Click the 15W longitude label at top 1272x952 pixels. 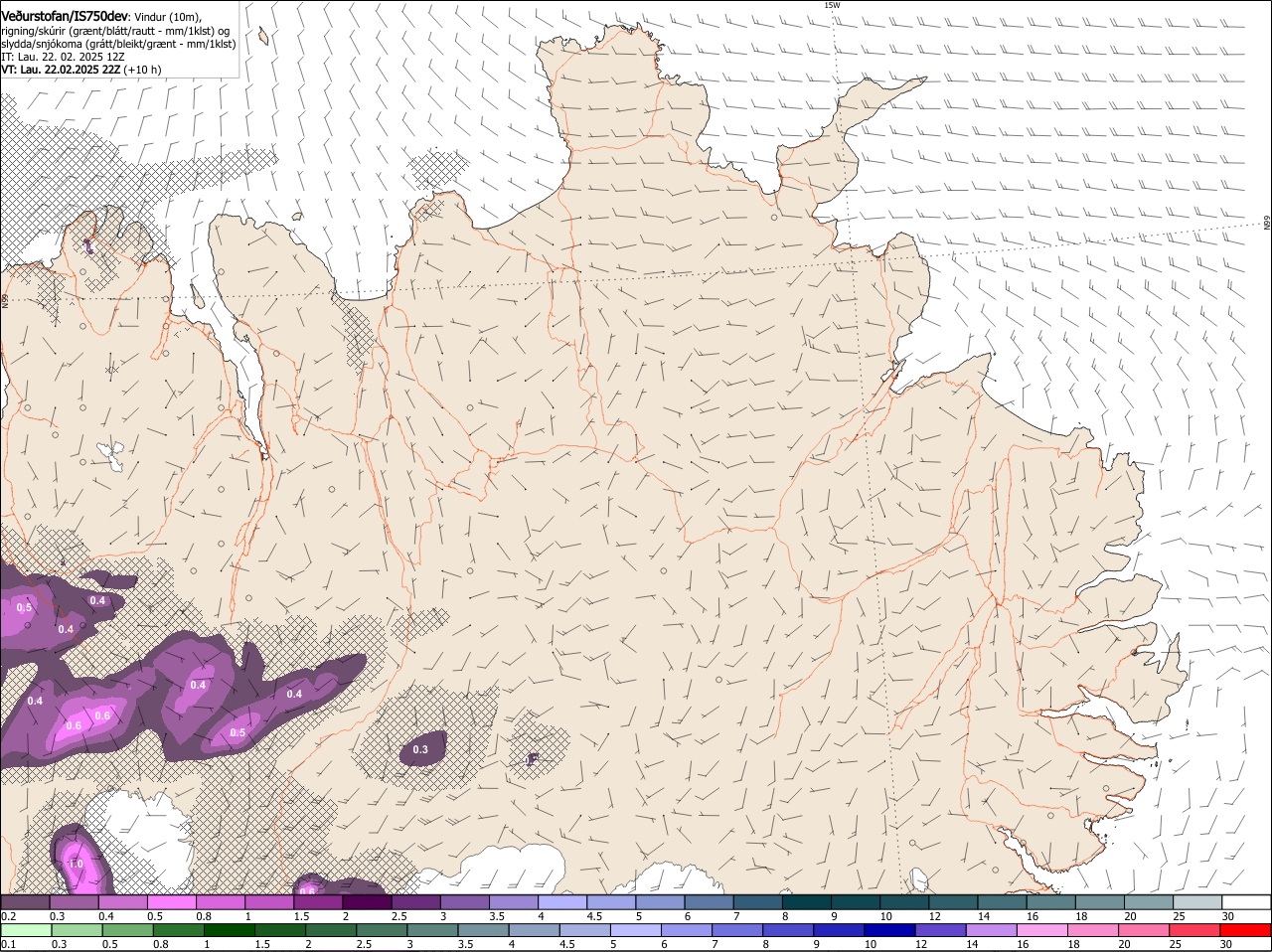(x=832, y=5)
